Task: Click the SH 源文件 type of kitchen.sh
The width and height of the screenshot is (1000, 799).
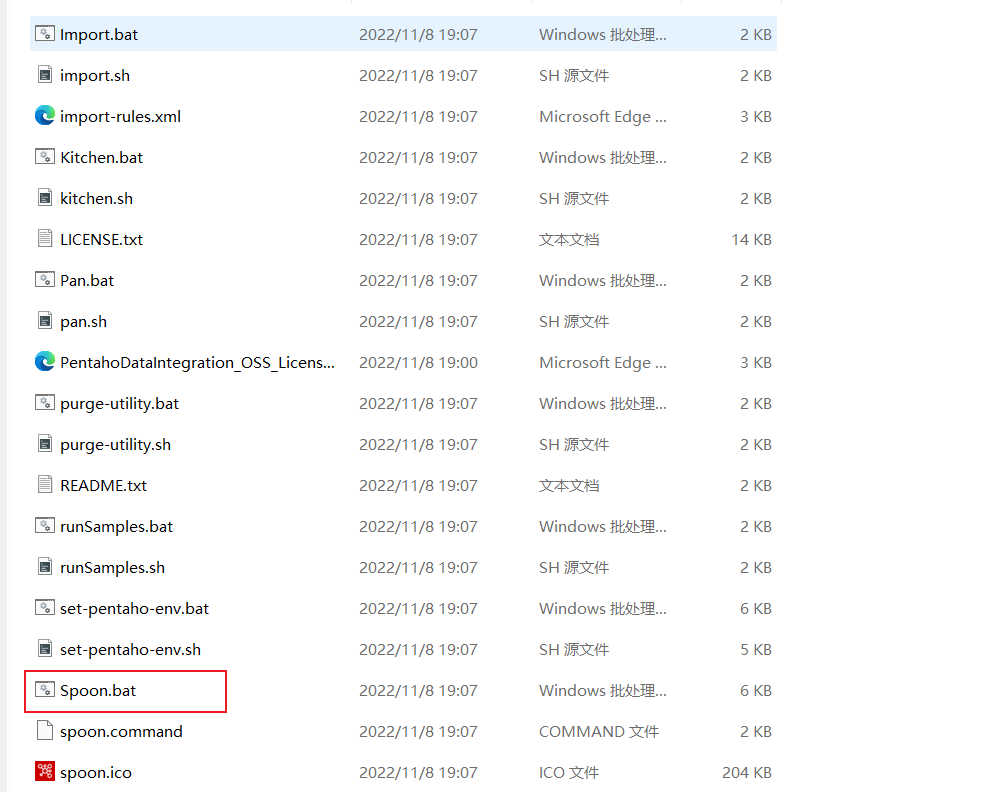Action: [x=574, y=198]
